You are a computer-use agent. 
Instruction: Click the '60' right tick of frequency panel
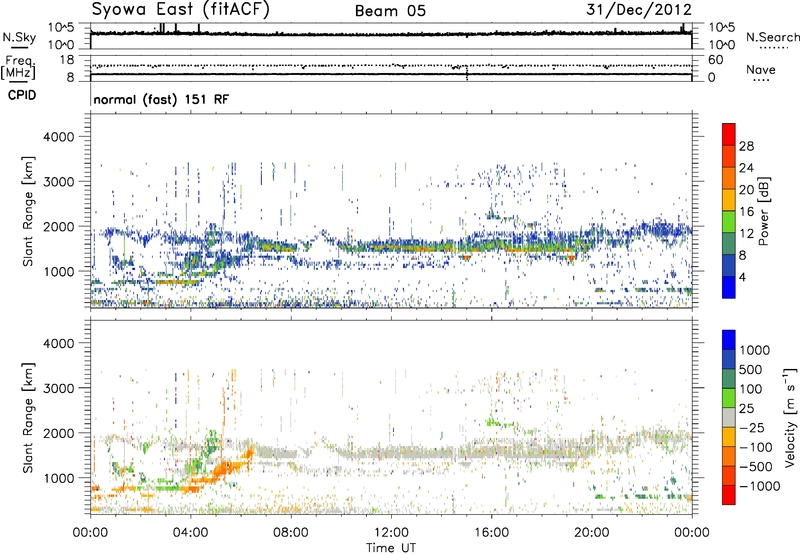point(716,60)
